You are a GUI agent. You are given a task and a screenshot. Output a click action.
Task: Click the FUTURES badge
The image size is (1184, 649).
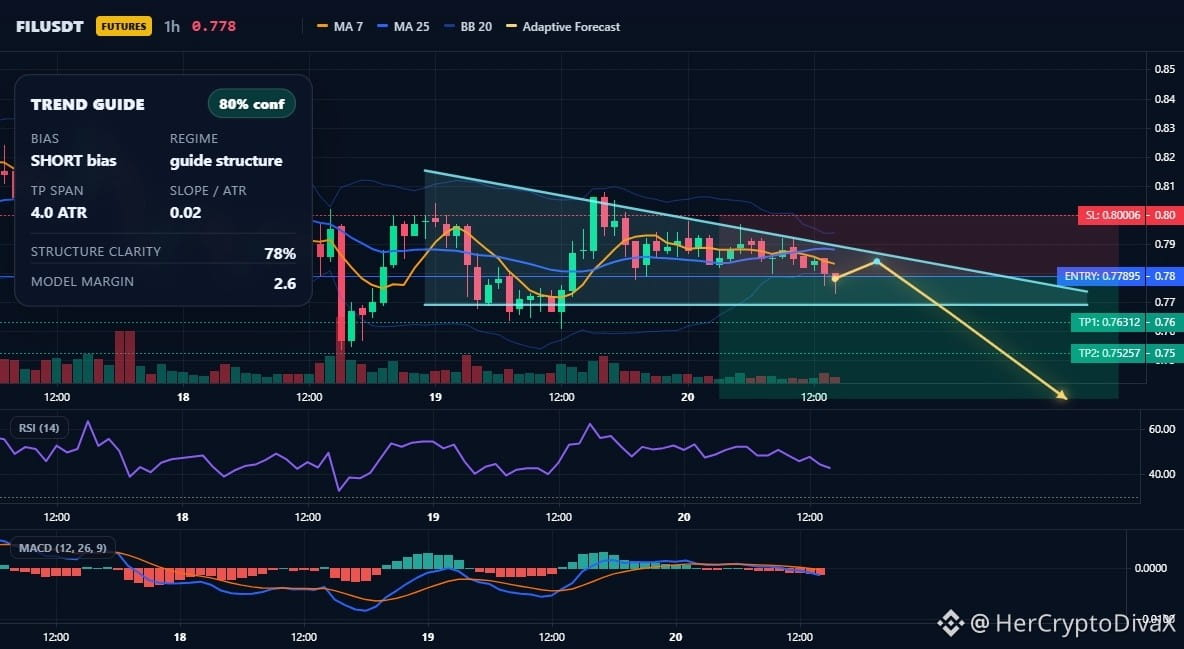pyautogui.click(x=124, y=26)
